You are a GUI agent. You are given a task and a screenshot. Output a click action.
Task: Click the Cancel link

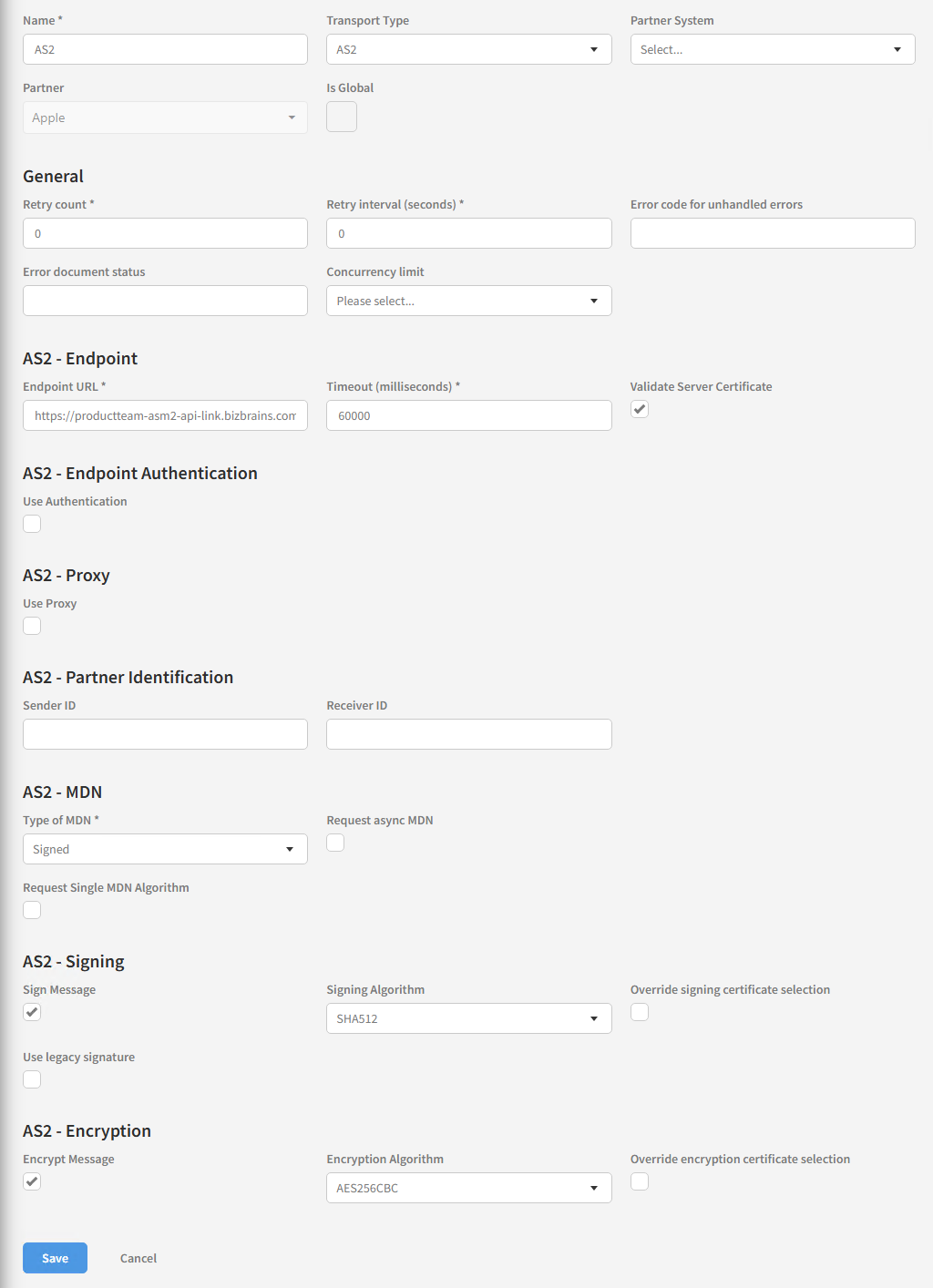coord(138,1258)
